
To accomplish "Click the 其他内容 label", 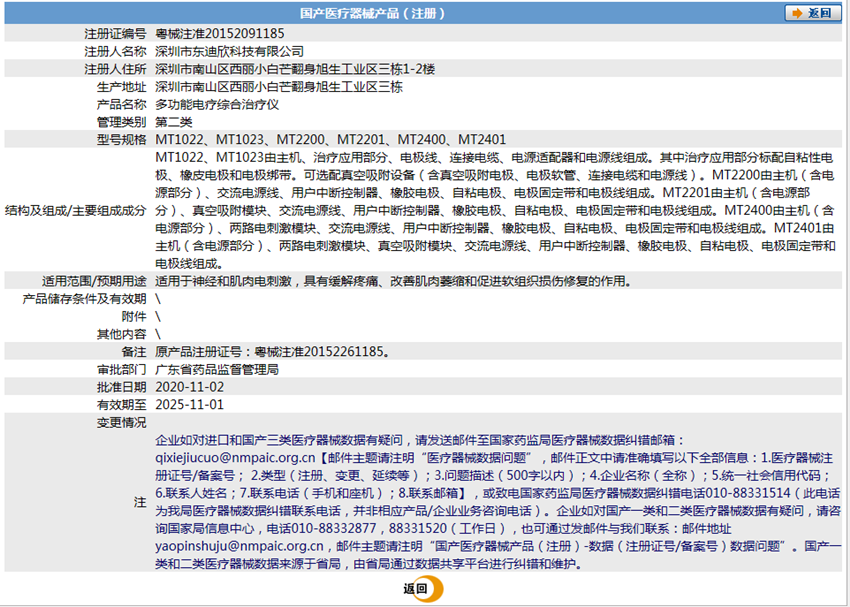I will tap(121, 334).
